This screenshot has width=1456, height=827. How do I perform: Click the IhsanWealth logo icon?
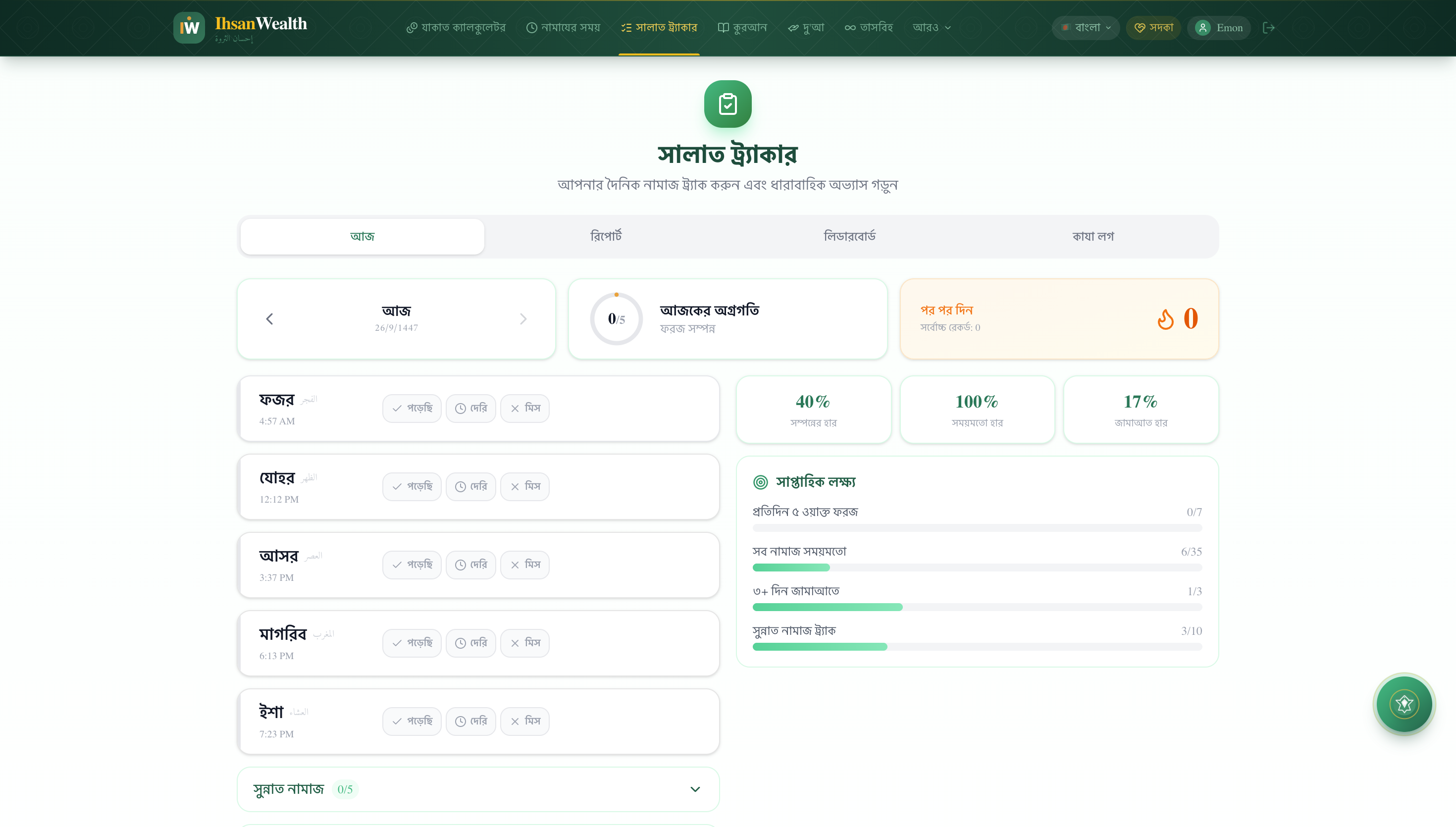[x=189, y=27]
